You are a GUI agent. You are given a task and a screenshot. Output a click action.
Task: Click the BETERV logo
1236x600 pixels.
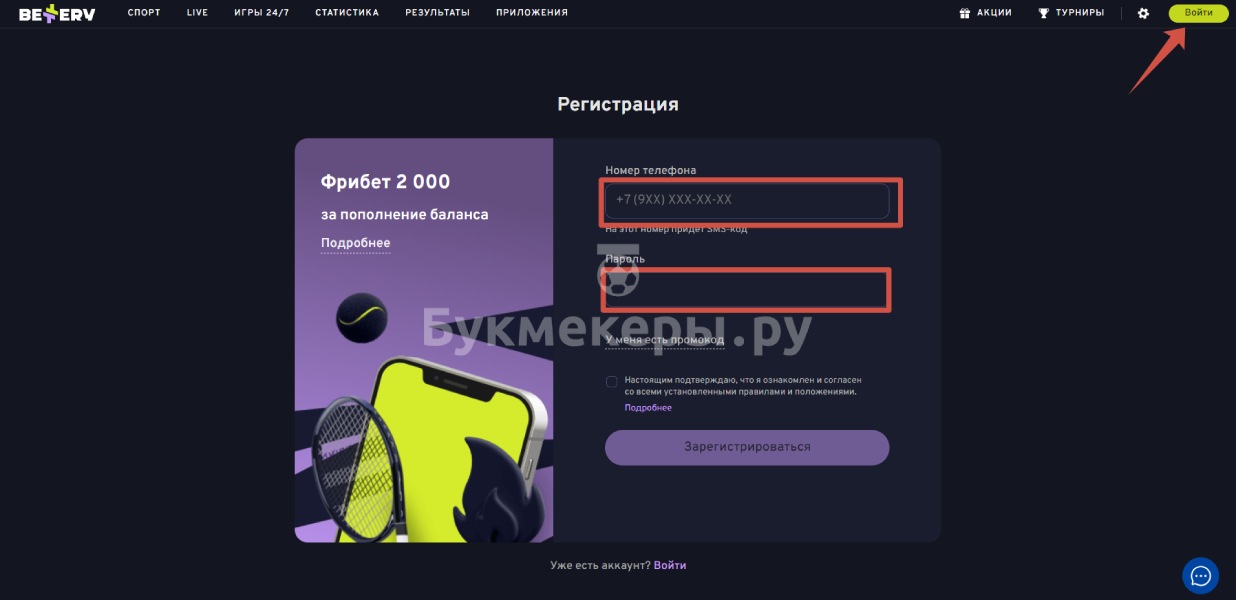tap(57, 13)
